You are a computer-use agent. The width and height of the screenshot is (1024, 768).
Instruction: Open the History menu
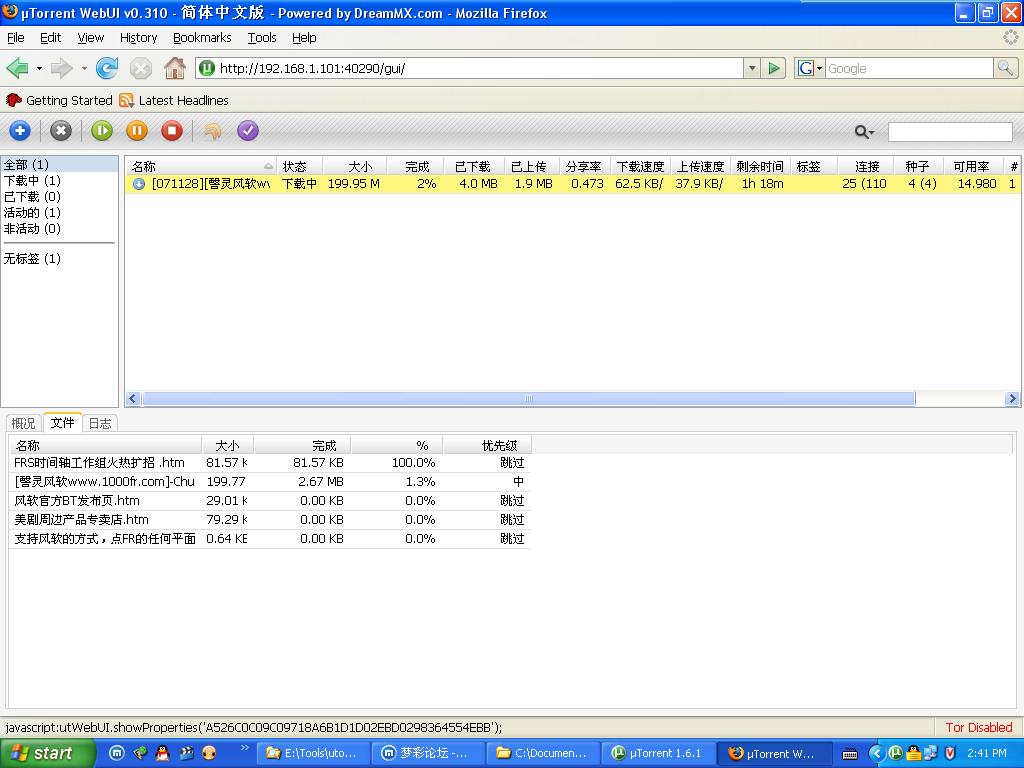[x=138, y=38]
